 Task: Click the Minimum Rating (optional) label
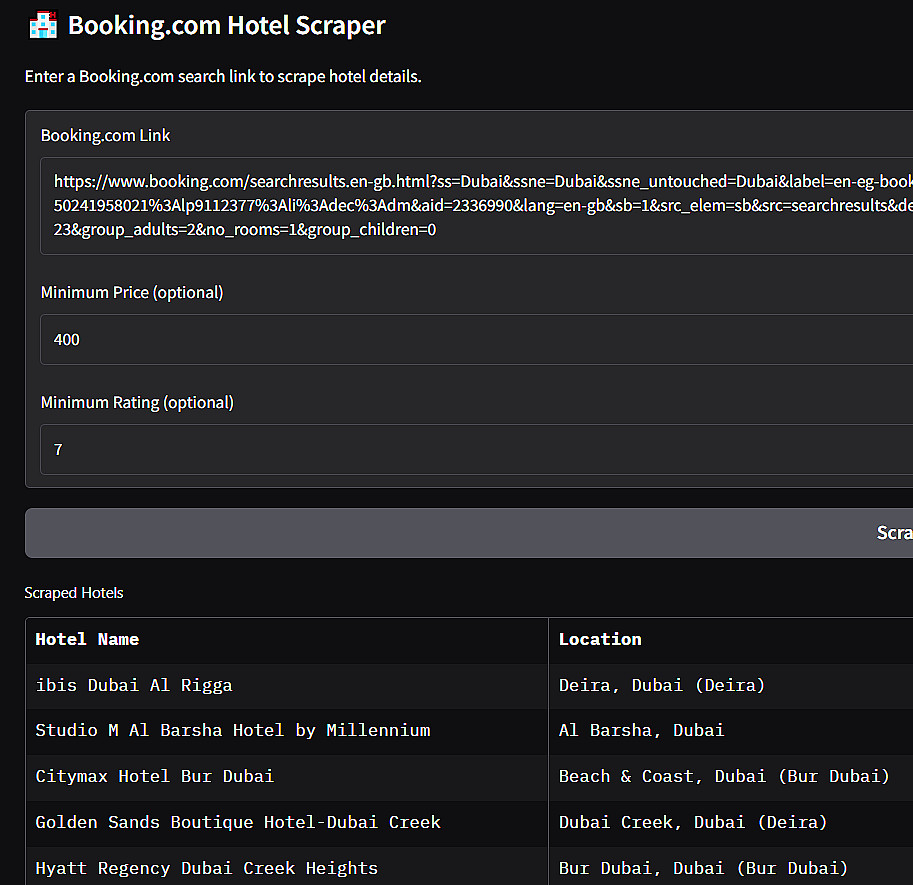[137, 402]
